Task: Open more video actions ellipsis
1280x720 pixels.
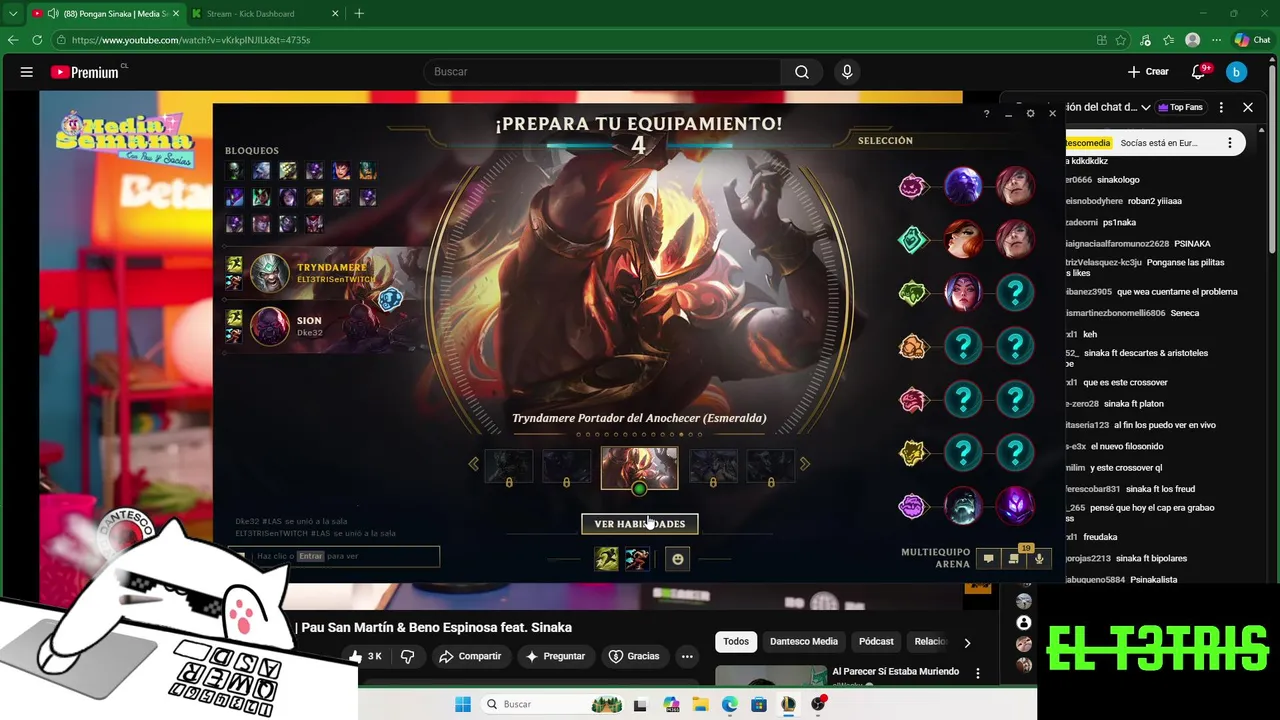Action: (x=687, y=656)
